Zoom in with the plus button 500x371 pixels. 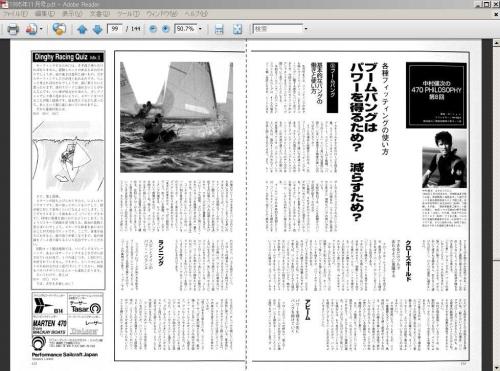166,29
